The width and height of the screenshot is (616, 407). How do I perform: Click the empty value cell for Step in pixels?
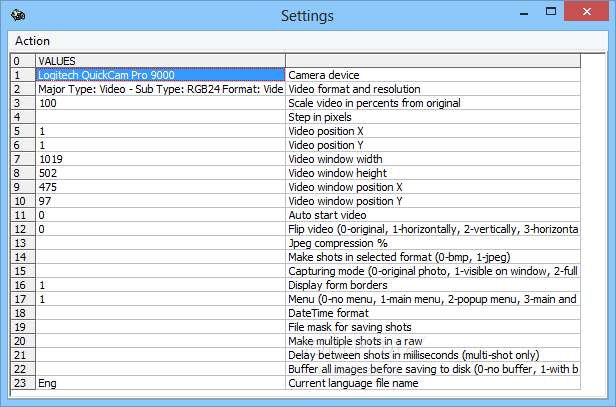160,117
